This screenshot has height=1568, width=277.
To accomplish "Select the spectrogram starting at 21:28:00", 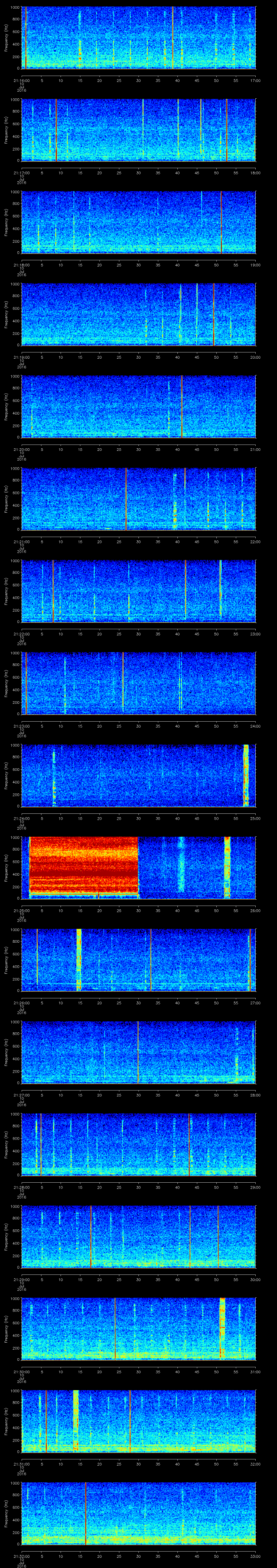I will coord(139,1144).
